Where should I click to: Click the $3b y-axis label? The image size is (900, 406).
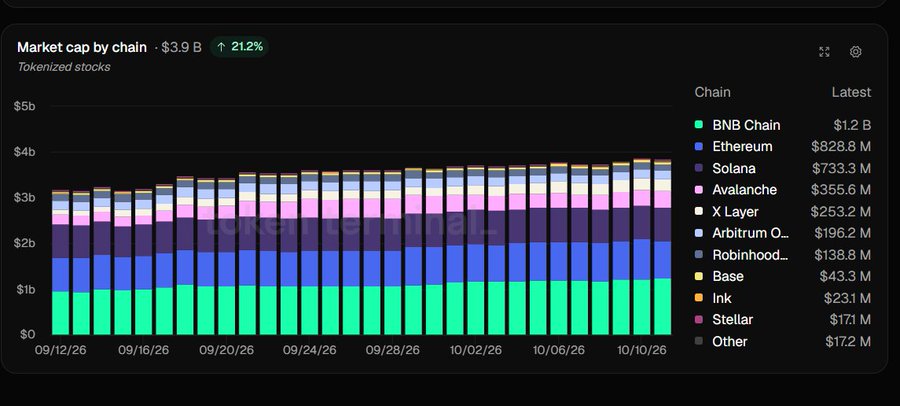click(x=25, y=198)
